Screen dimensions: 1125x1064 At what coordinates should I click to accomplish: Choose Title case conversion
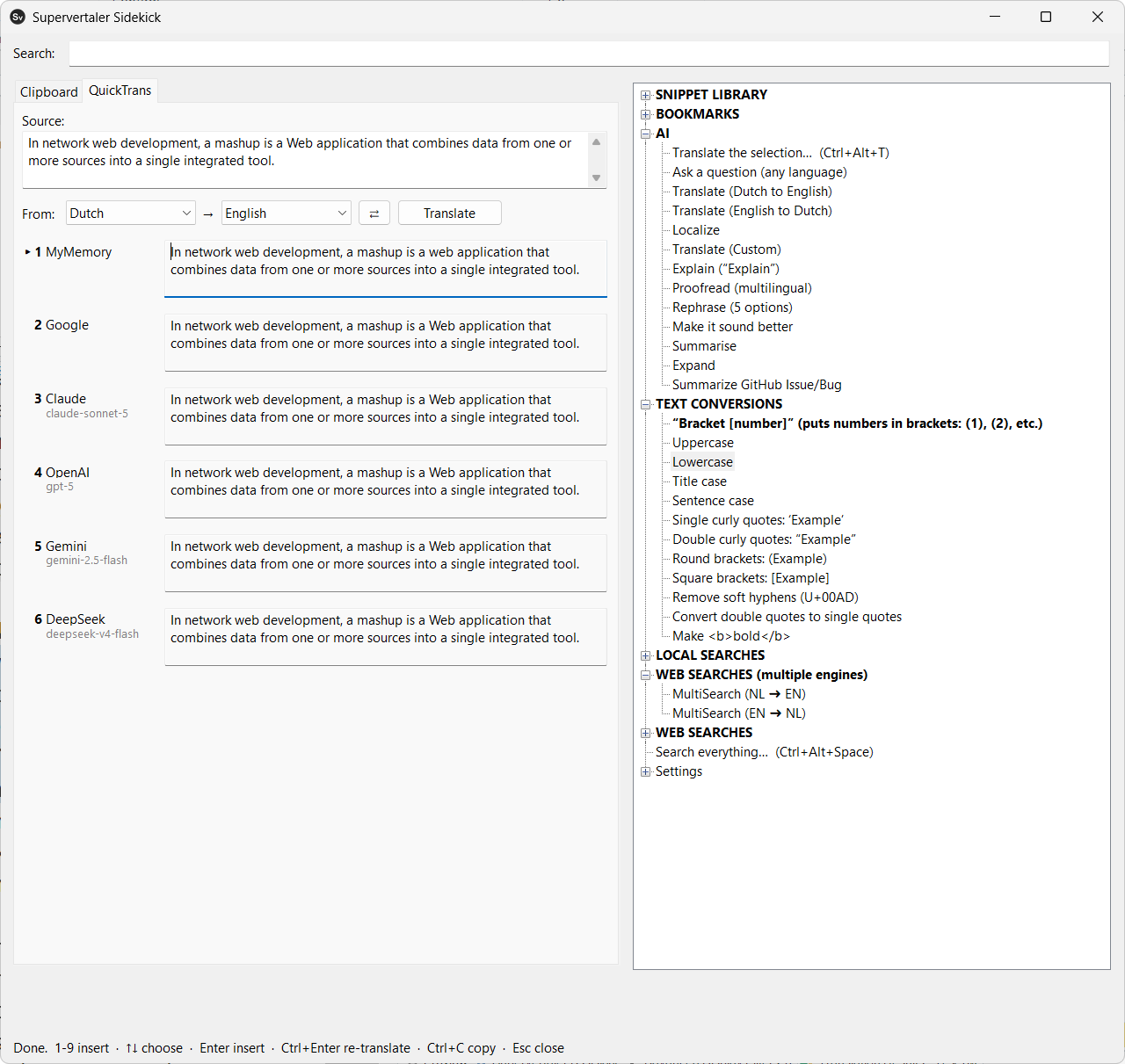(x=700, y=481)
